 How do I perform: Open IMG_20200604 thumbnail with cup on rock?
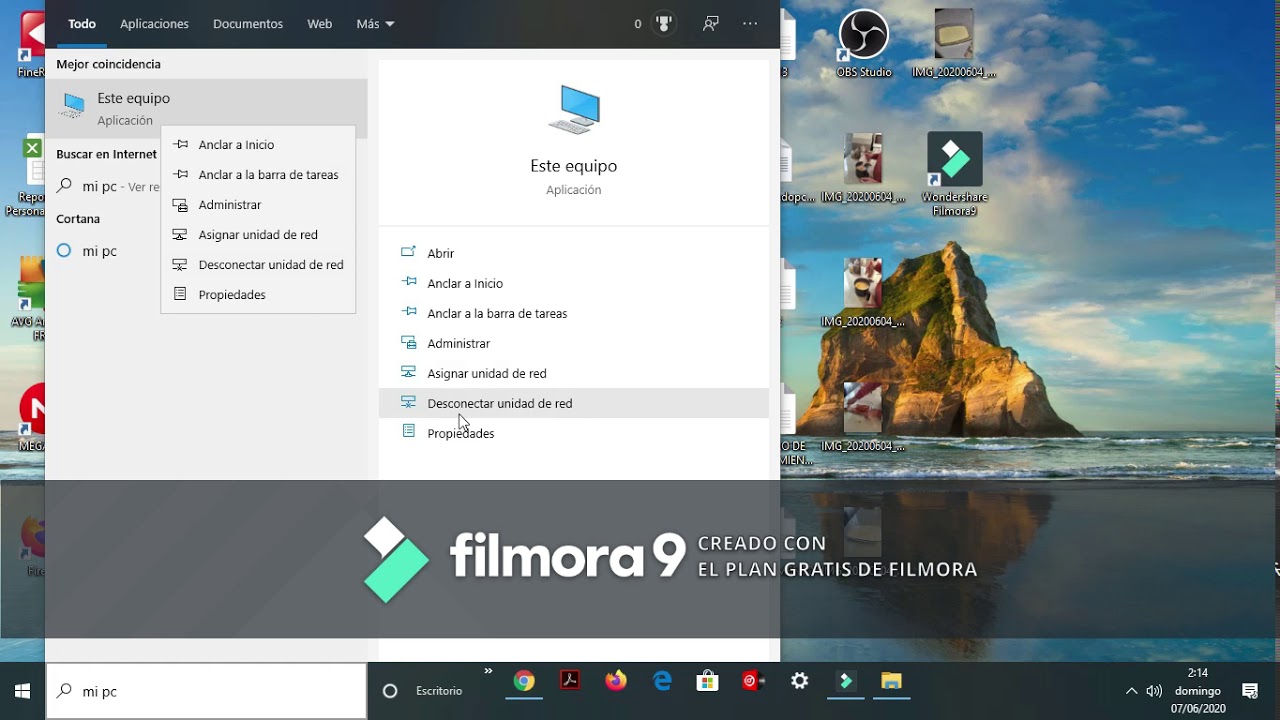[863, 293]
